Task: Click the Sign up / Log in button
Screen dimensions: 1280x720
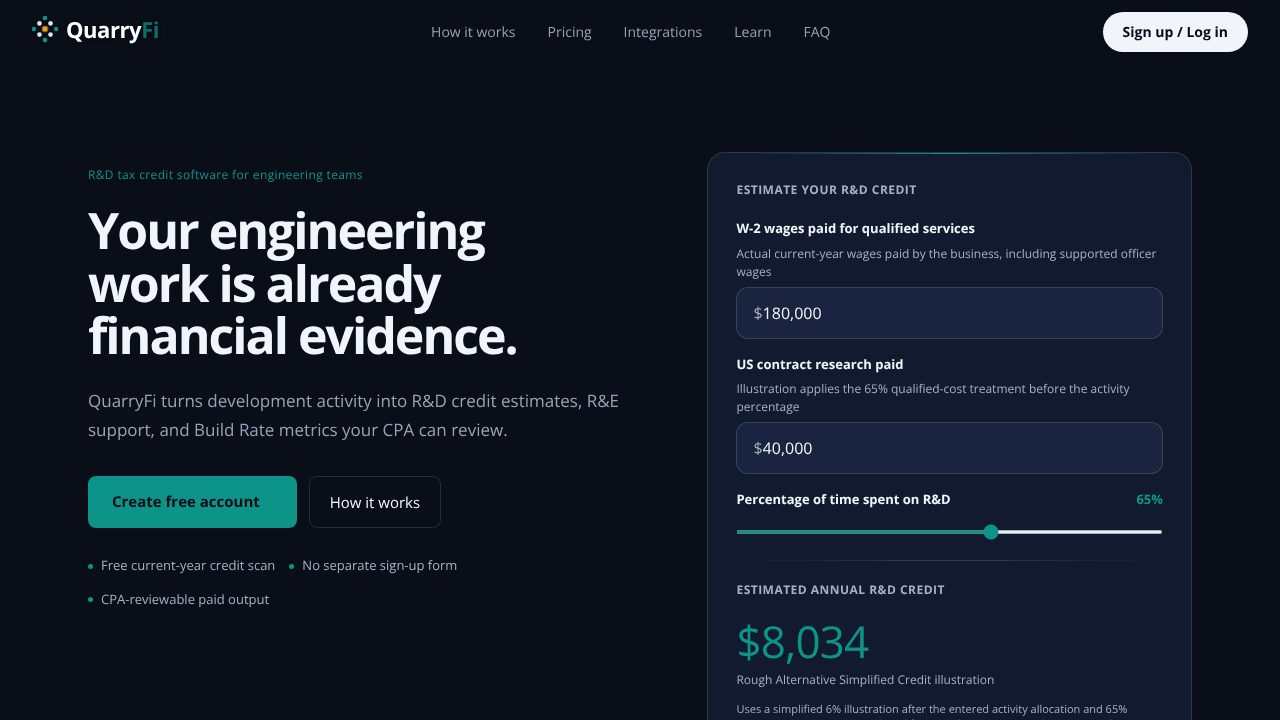Action: pos(1175,32)
